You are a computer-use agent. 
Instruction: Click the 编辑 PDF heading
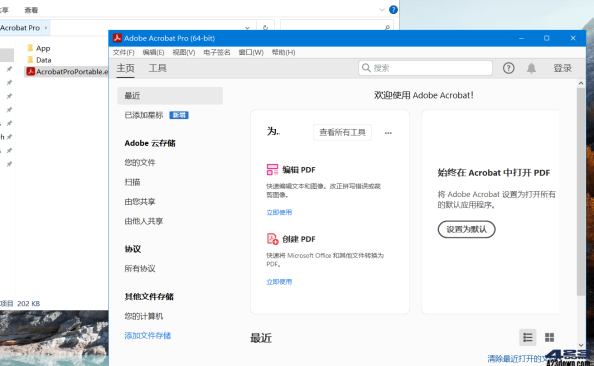[x=299, y=170]
